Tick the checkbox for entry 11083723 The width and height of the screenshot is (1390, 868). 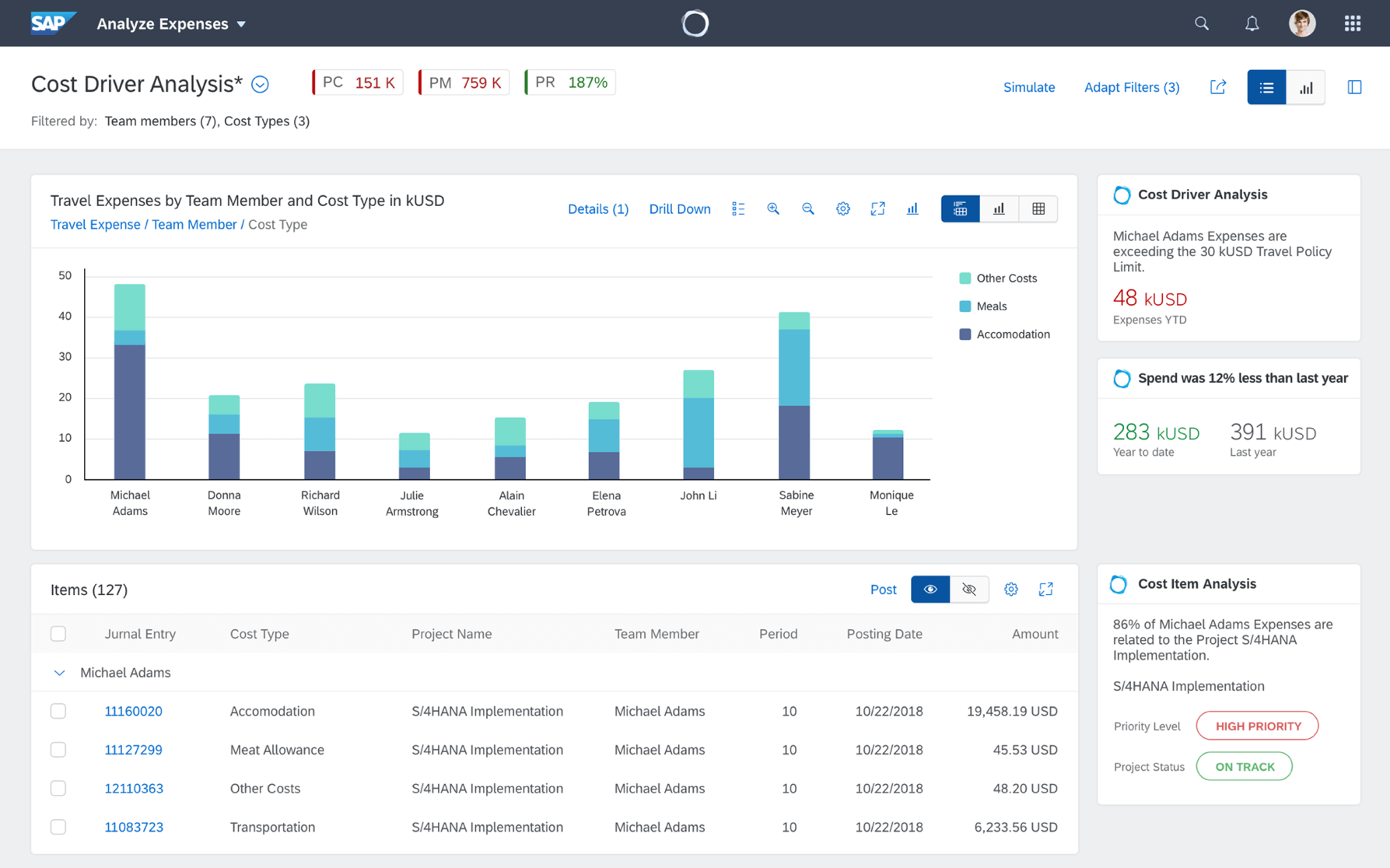click(x=58, y=827)
